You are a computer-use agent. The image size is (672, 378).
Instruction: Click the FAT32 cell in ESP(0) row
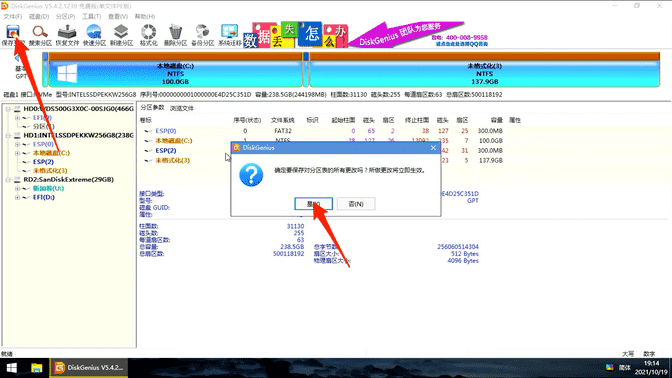(x=283, y=131)
